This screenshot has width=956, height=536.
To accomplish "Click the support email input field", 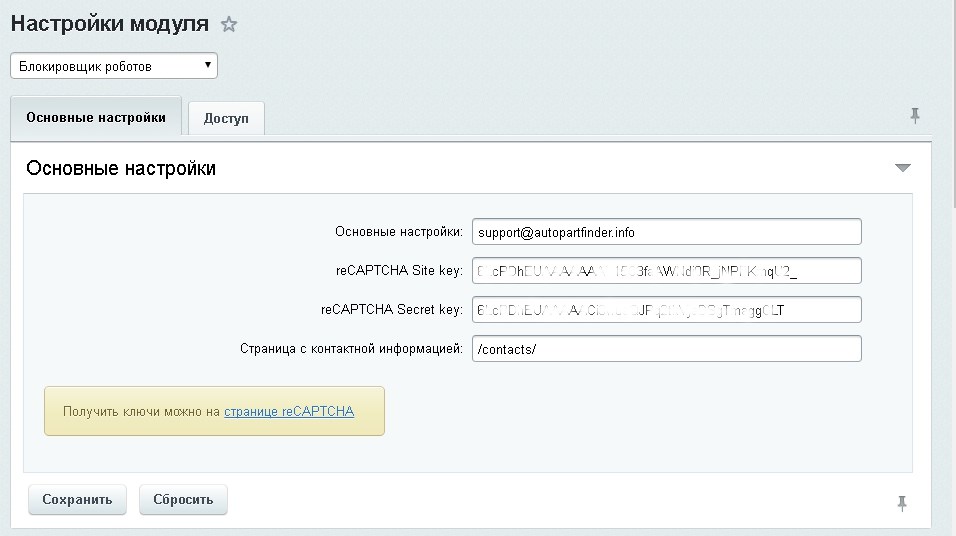I will pos(666,232).
